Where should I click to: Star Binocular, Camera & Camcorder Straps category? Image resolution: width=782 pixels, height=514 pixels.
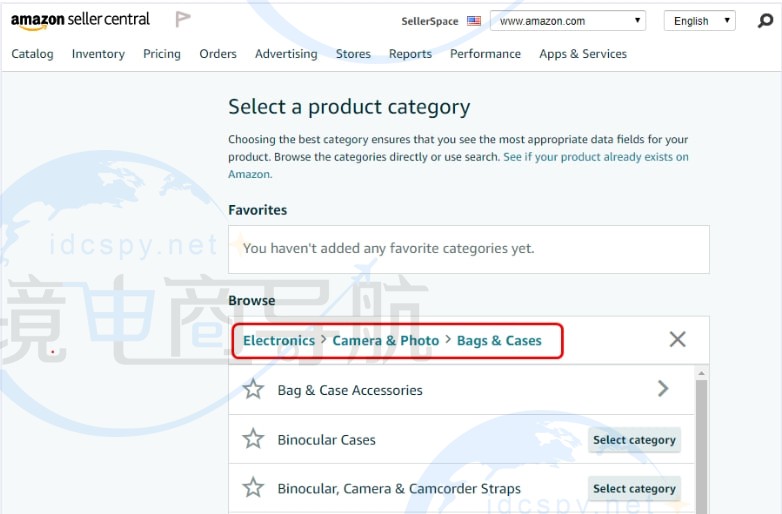point(254,488)
